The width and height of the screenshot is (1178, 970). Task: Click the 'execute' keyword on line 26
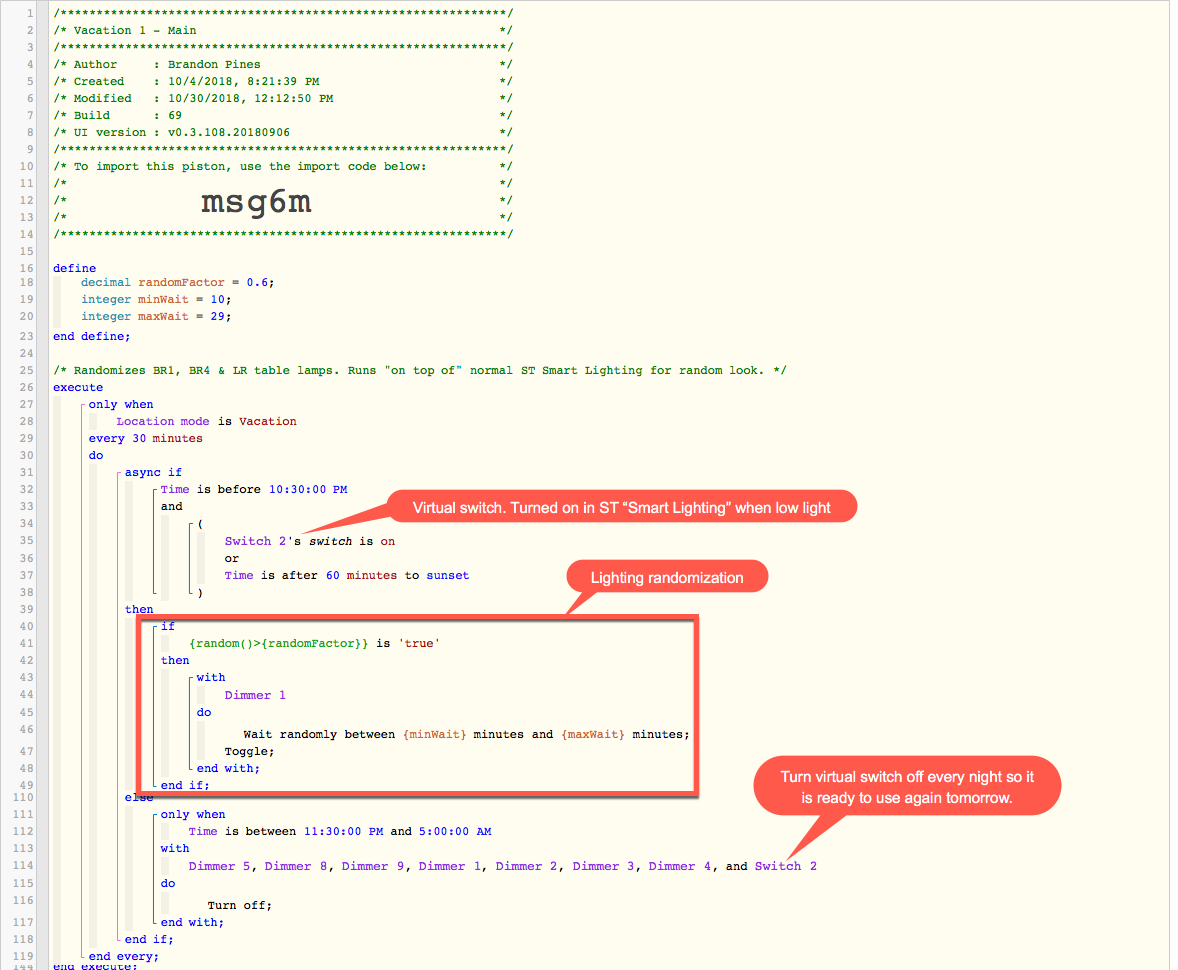point(78,388)
